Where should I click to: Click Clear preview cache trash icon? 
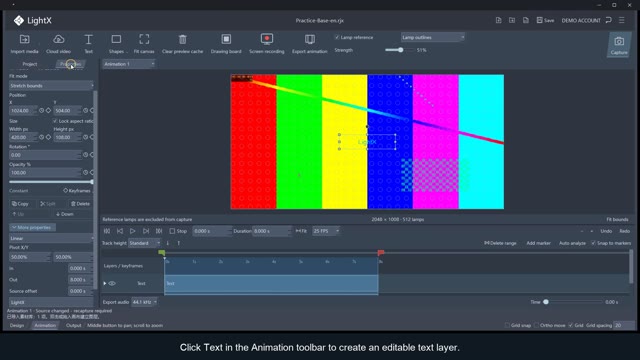182,40
